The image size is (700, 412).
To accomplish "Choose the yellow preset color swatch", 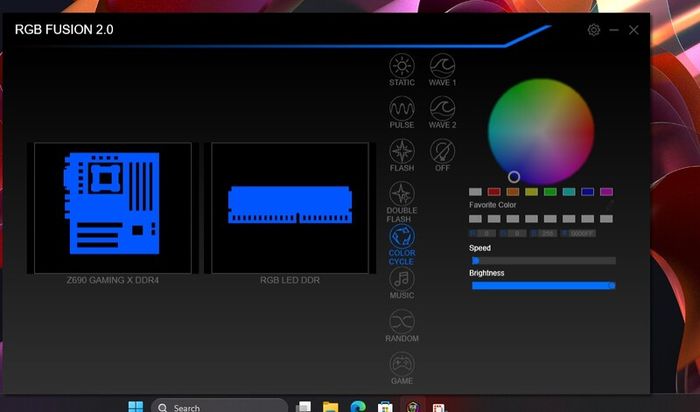I will pos(531,192).
